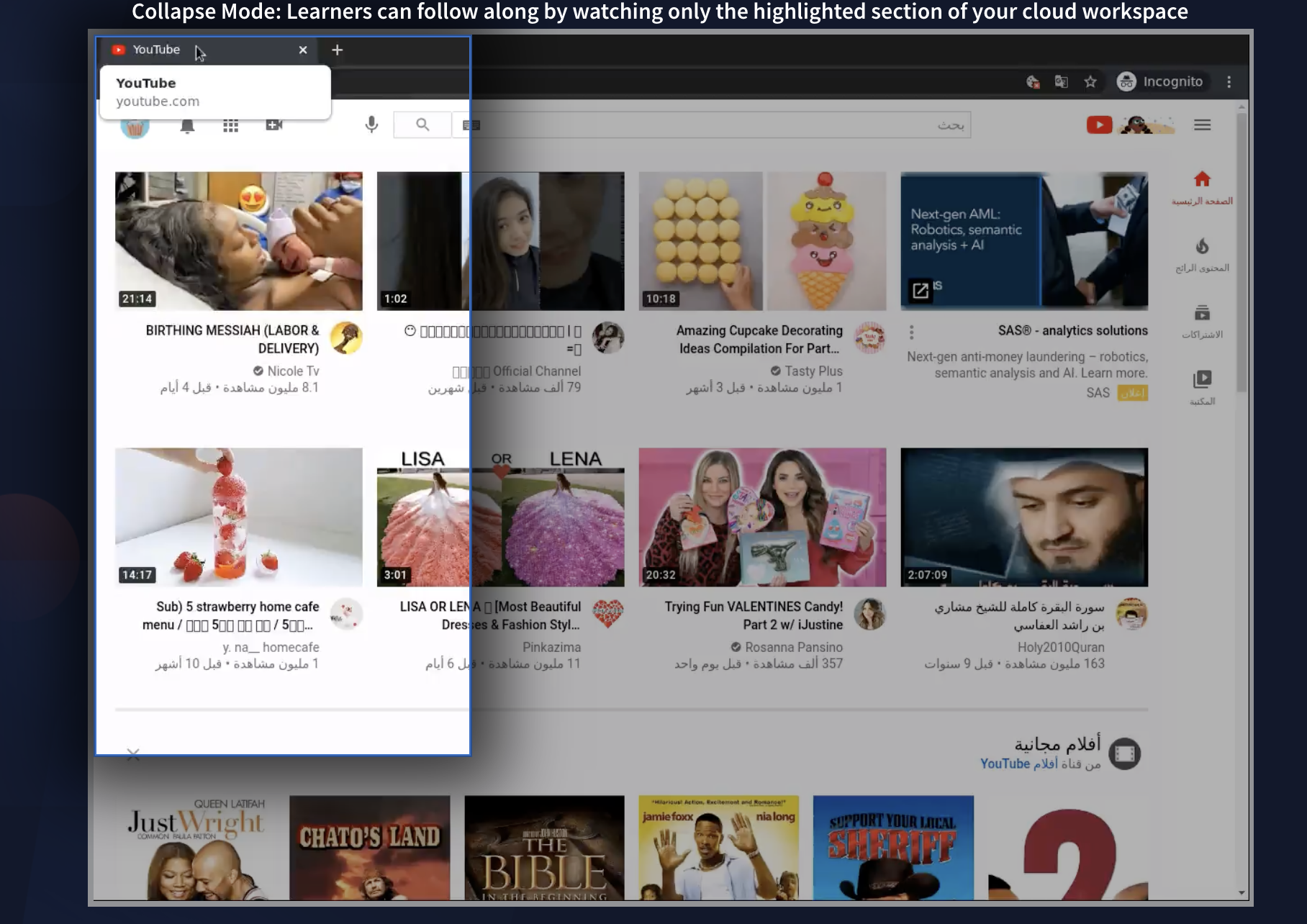This screenshot has width=1307, height=924.
Task: Play the Amazing Cupcake Decorating thumbnail
Action: pos(763,241)
